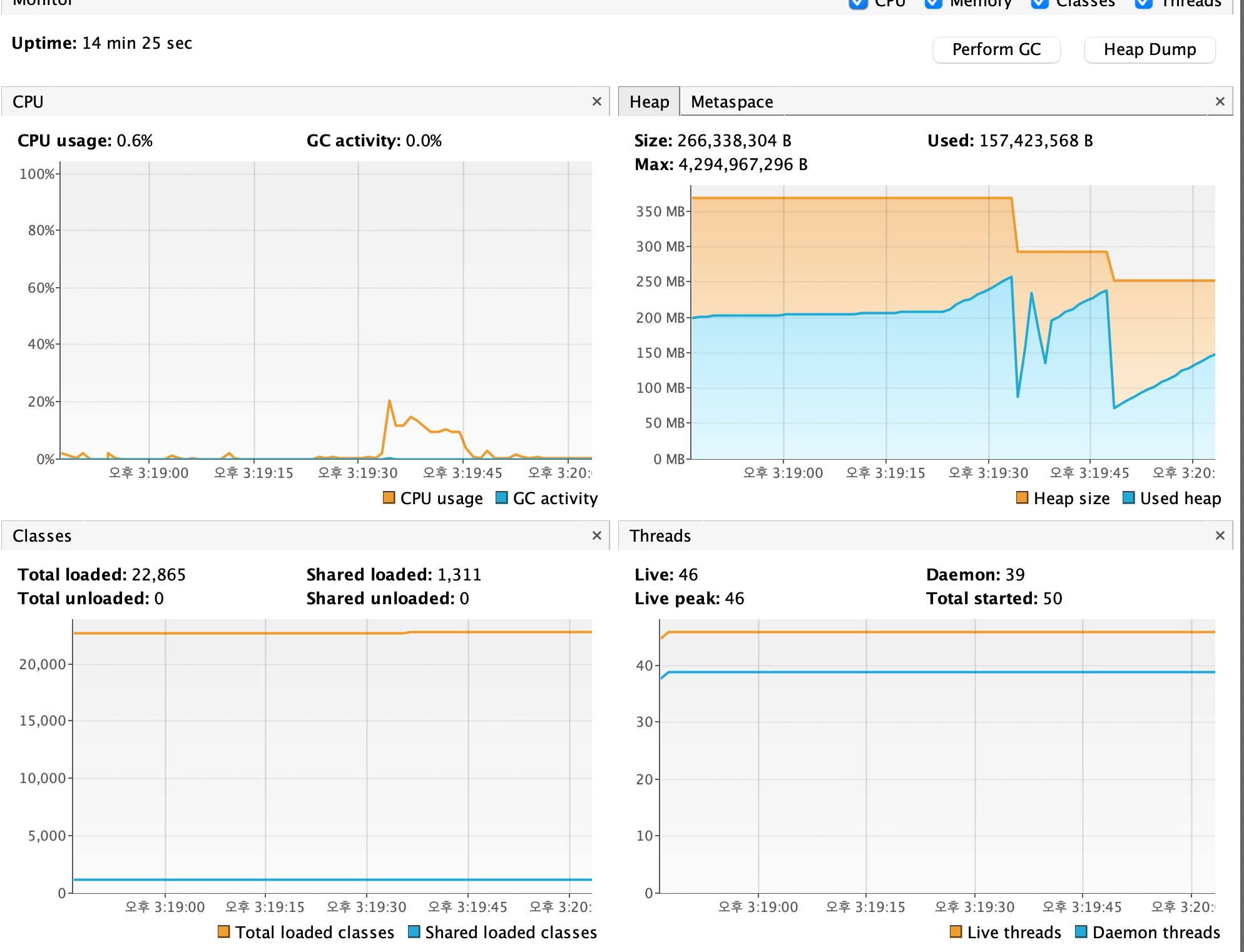Screen dimensions: 1244x952
Task: Click the Heap size legend swatch
Action: point(1022,498)
